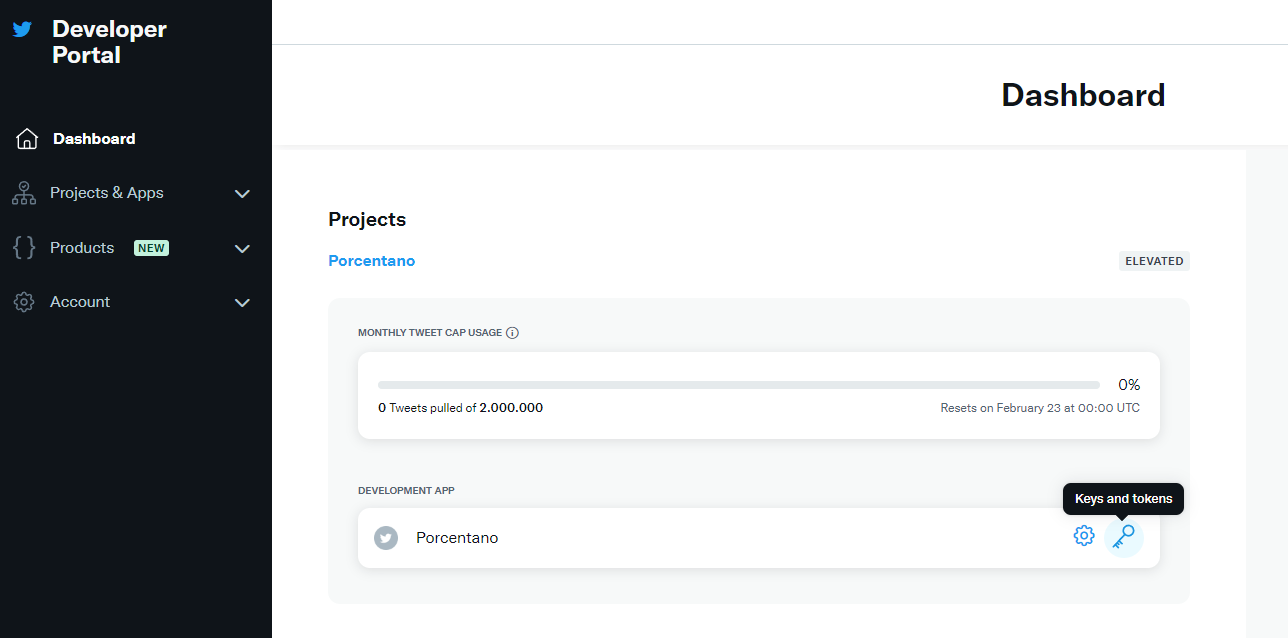Viewport: 1288px width, 638px height.
Task: Click the MONTHLY TWEET CAP USAGE label
Action: coord(430,333)
